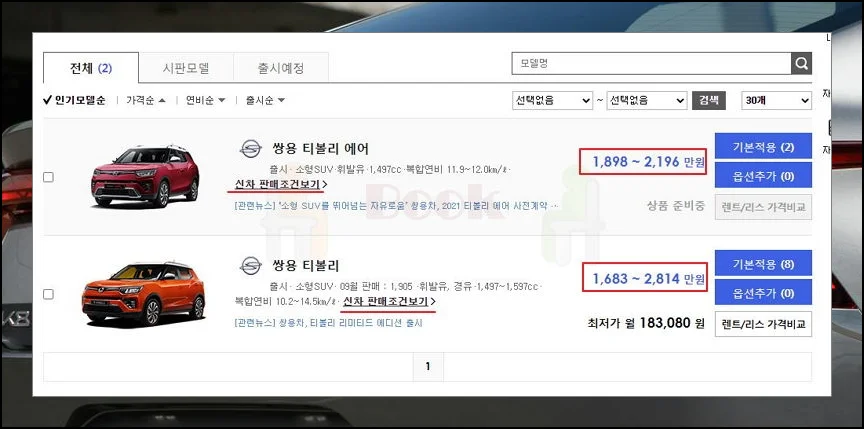
Task: Open the first 선택없음 price dropdown
Action: [553, 100]
